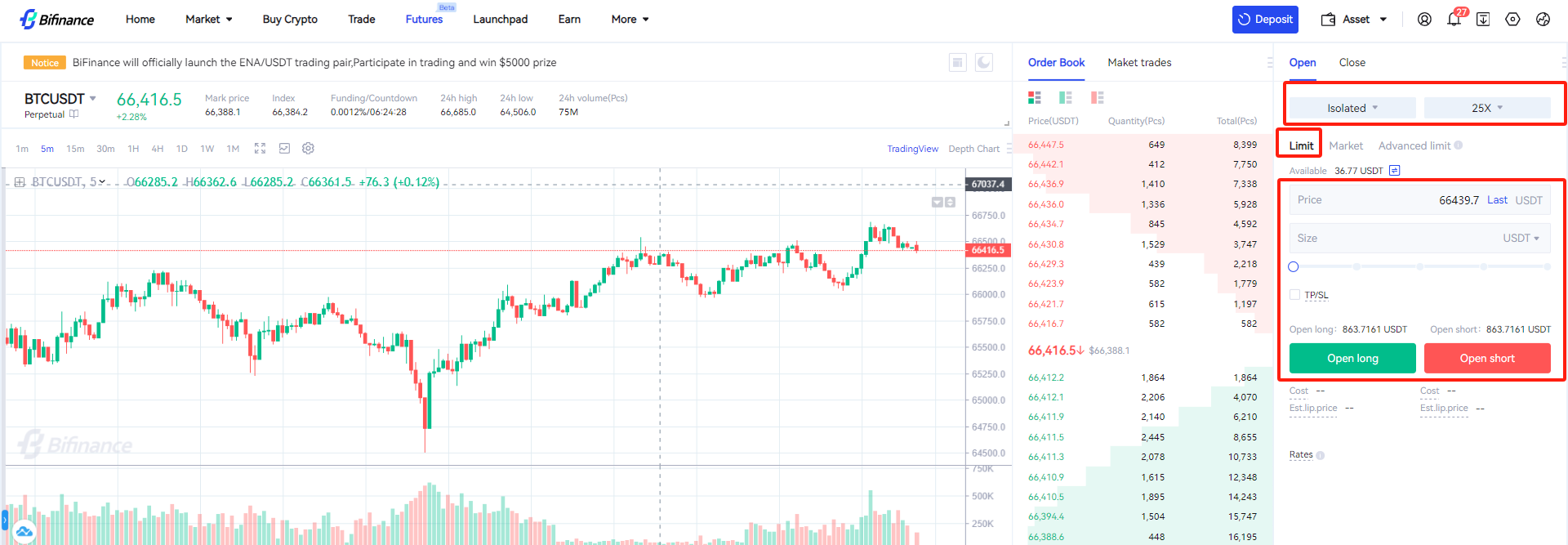The image size is (1568, 545).
Task: Show only buy orders in order book
Action: click(1066, 98)
